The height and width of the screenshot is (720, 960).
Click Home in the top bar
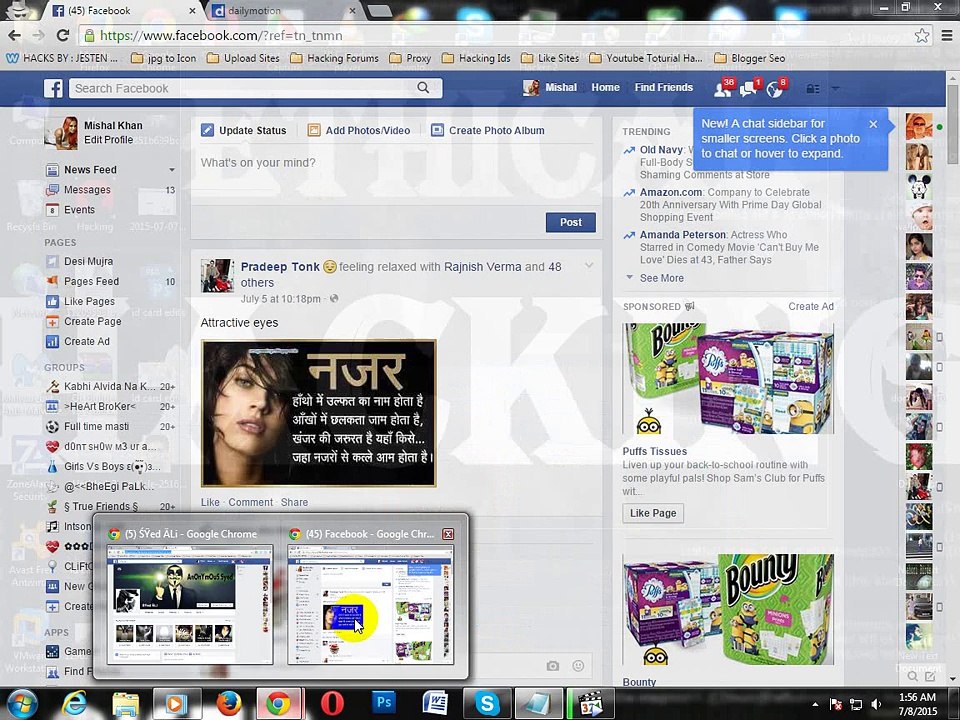point(606,88)
